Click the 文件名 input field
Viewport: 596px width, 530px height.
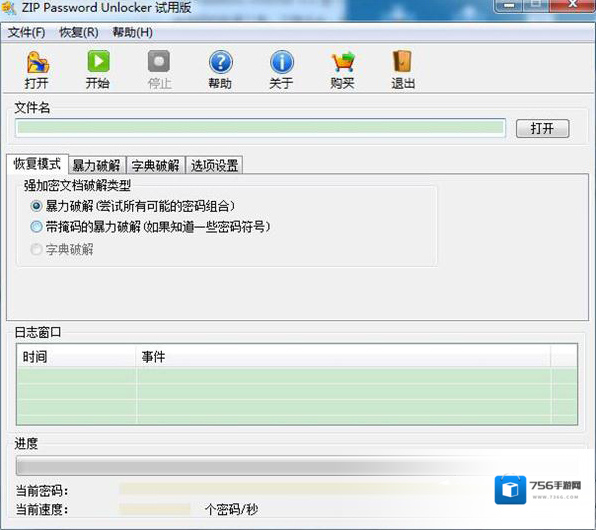(260, 128)
